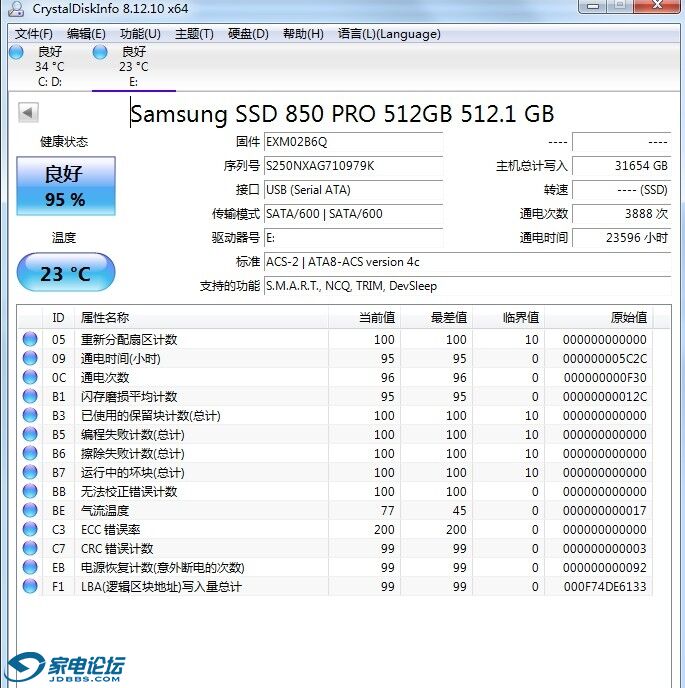Screen dimensions: 685x688
Task: Click status orb for attribute 0C 通电次数
Action: coord(30,377)
